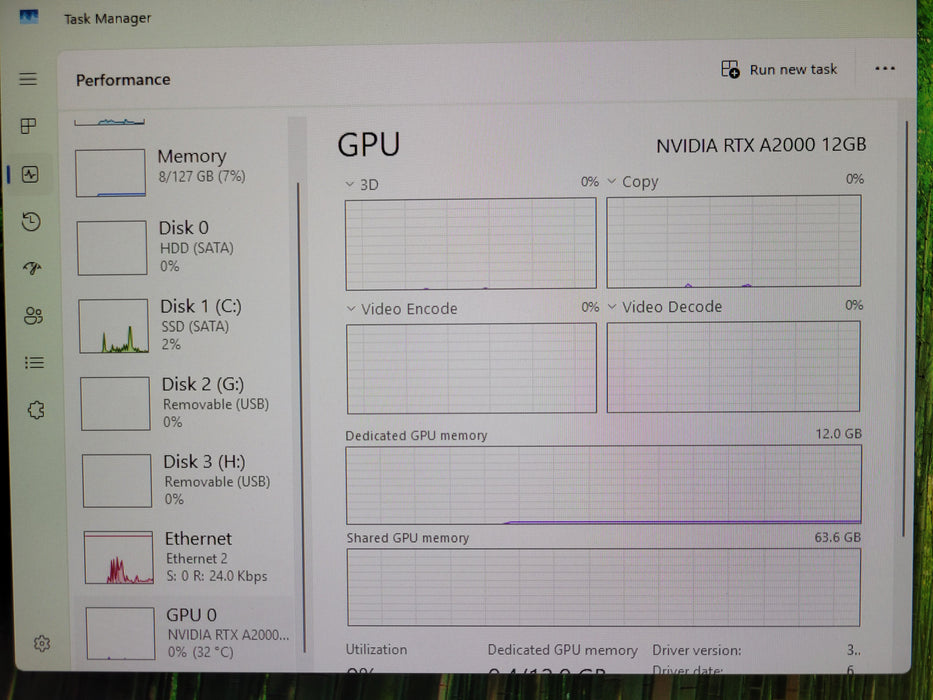This screenshot has width=933, height=700.
Task: Click the device list scrollbar
Action: click(300, 417)
